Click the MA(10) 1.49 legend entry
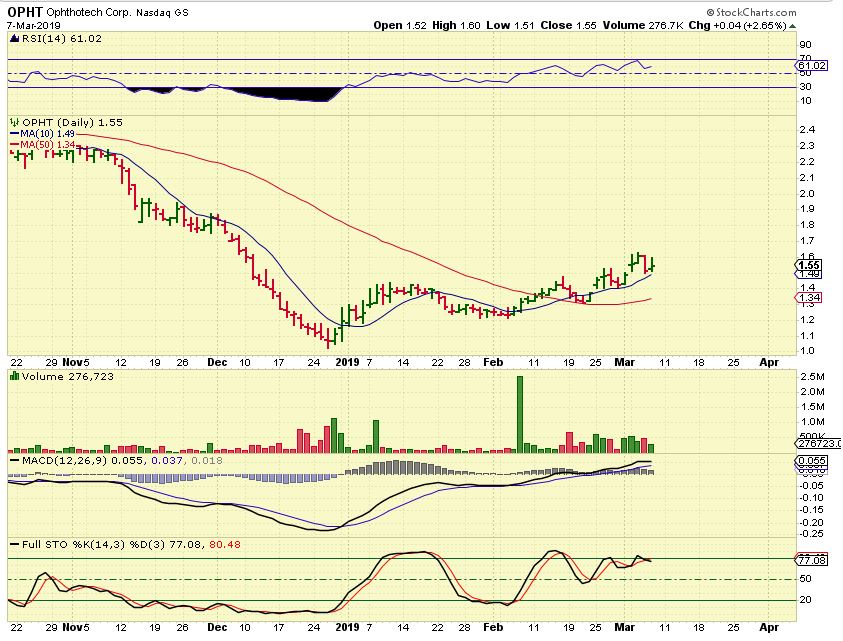 pos(42,133)
